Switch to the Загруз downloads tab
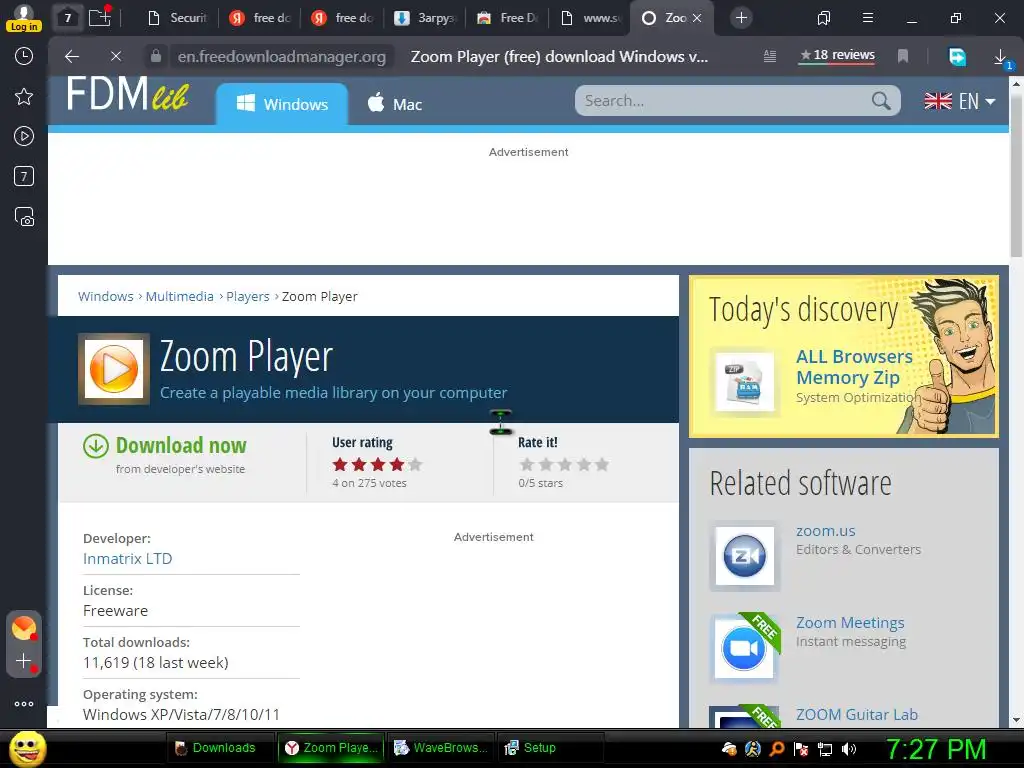 [x=424, y=18]
